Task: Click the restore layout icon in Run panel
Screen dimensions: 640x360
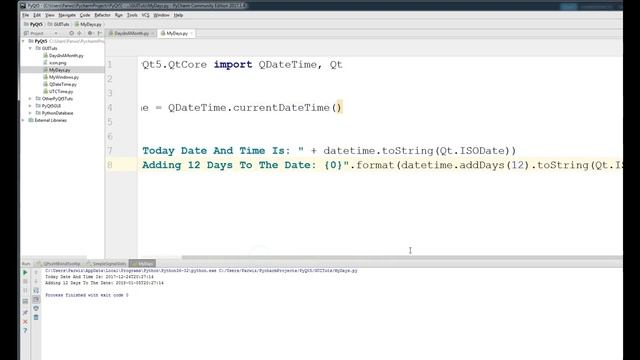Action: click(25, 301)
